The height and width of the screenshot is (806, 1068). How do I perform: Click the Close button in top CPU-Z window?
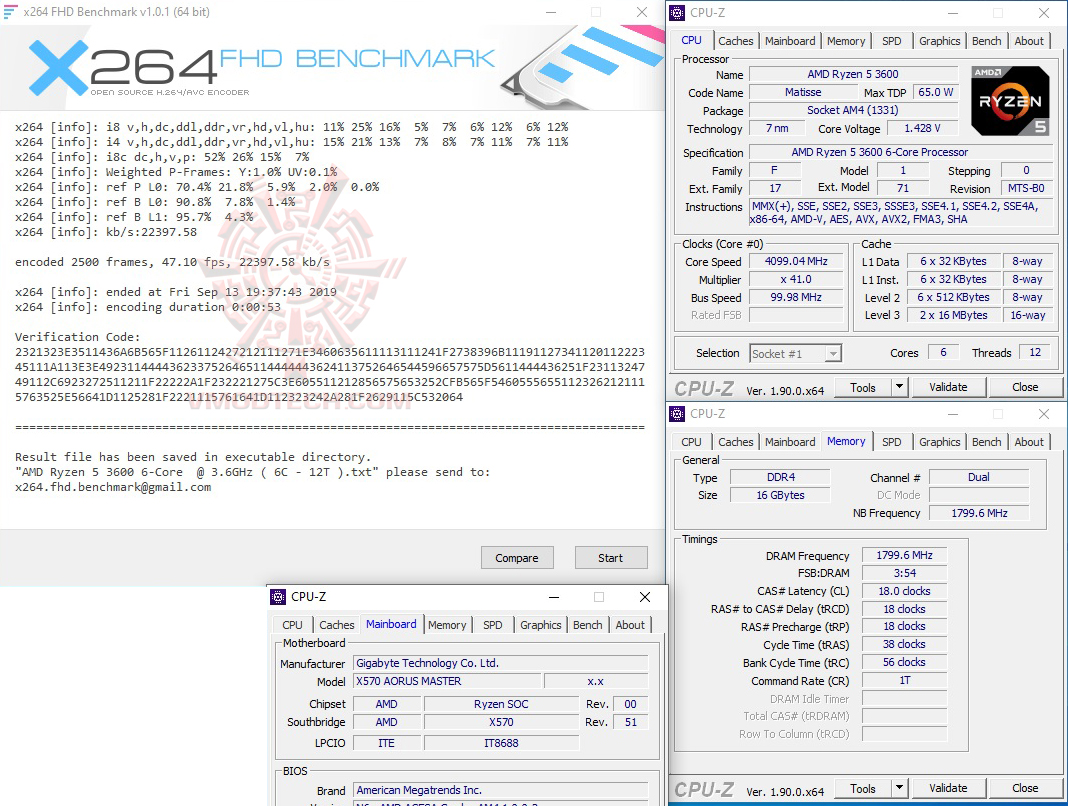click(1025, 387)
